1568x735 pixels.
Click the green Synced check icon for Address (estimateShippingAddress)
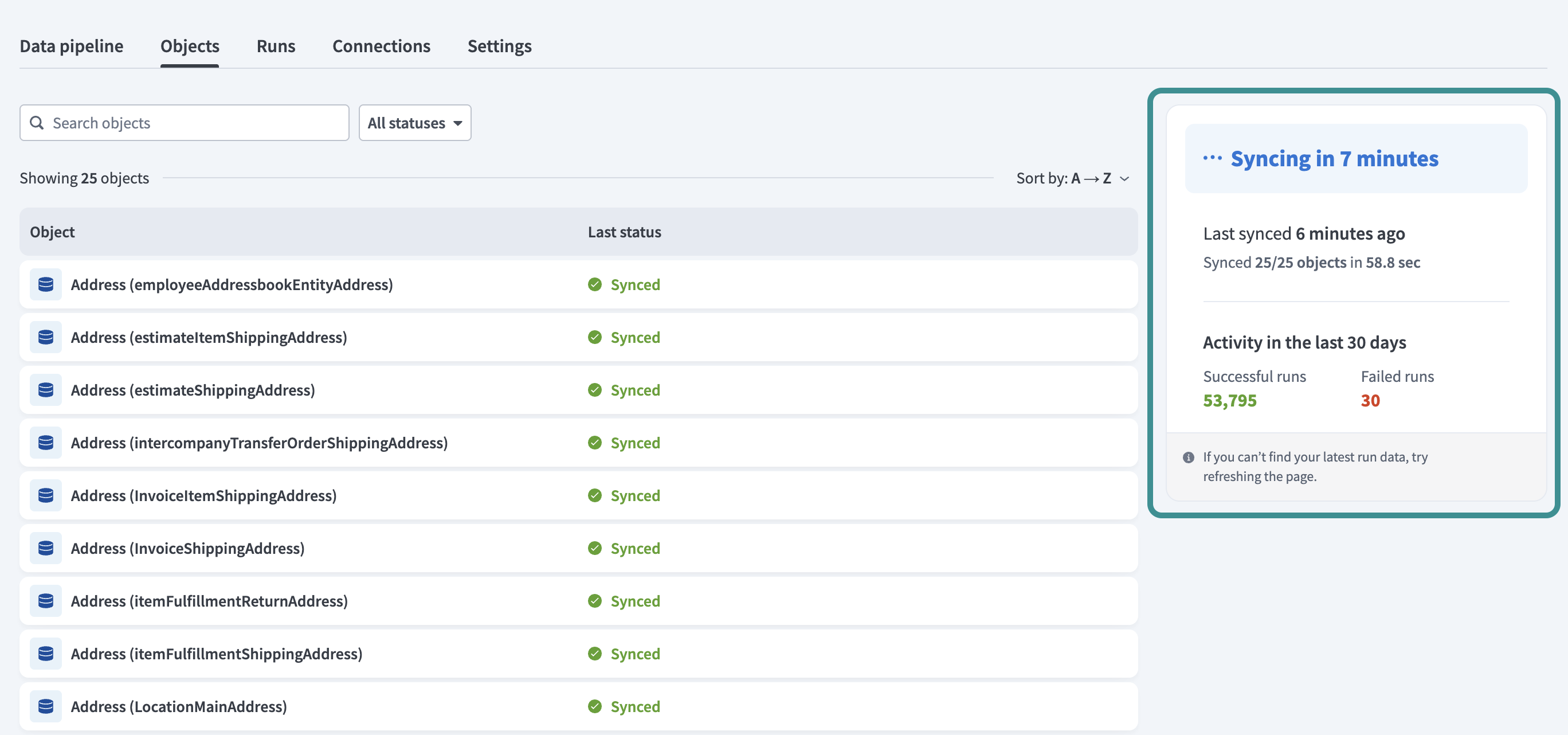595,390
